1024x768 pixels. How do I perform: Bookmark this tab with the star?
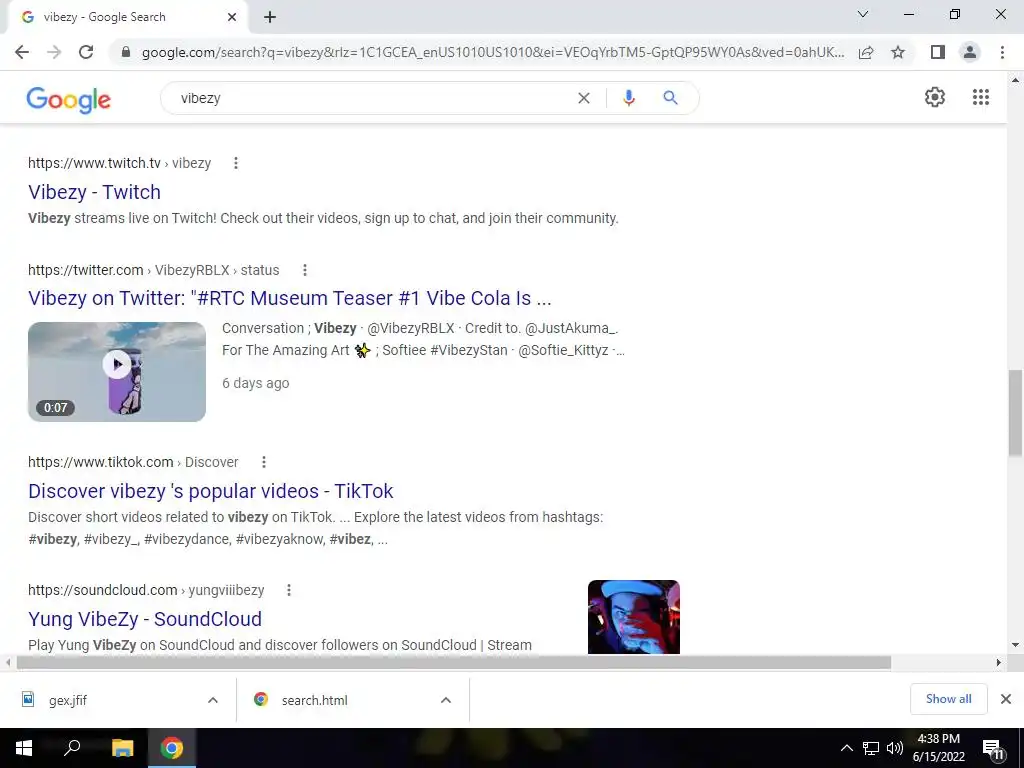tap(898, 52)
